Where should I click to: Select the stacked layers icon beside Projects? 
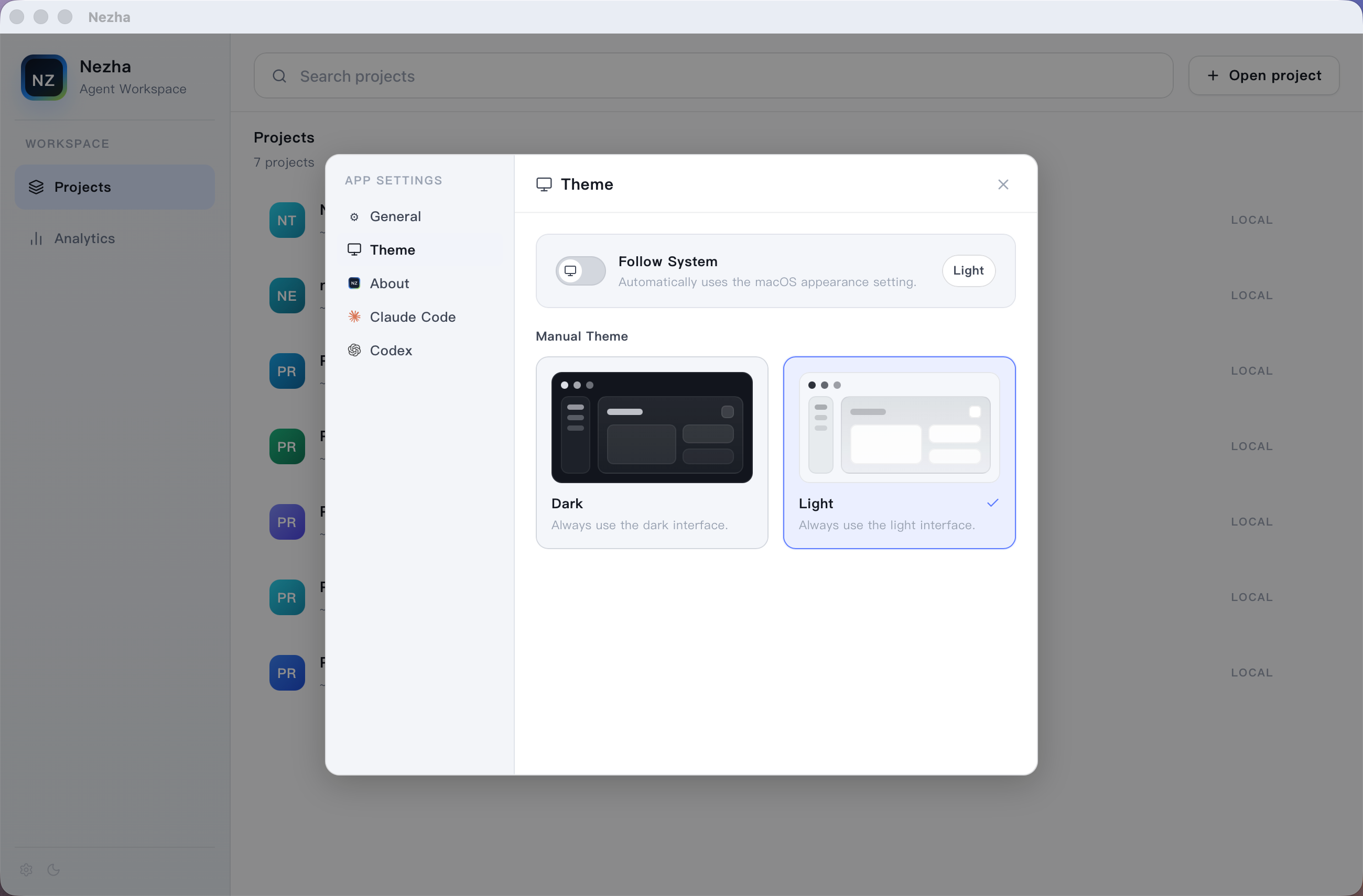[36, 187]
